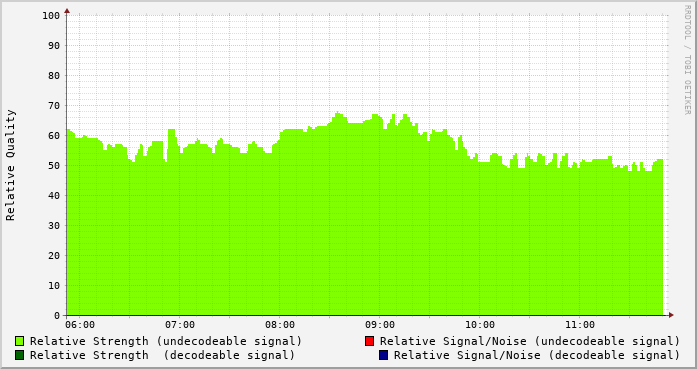Click the Relative Signal/Noise (undecodeable signal) label

pyautogui.click(x=530, y=341)
